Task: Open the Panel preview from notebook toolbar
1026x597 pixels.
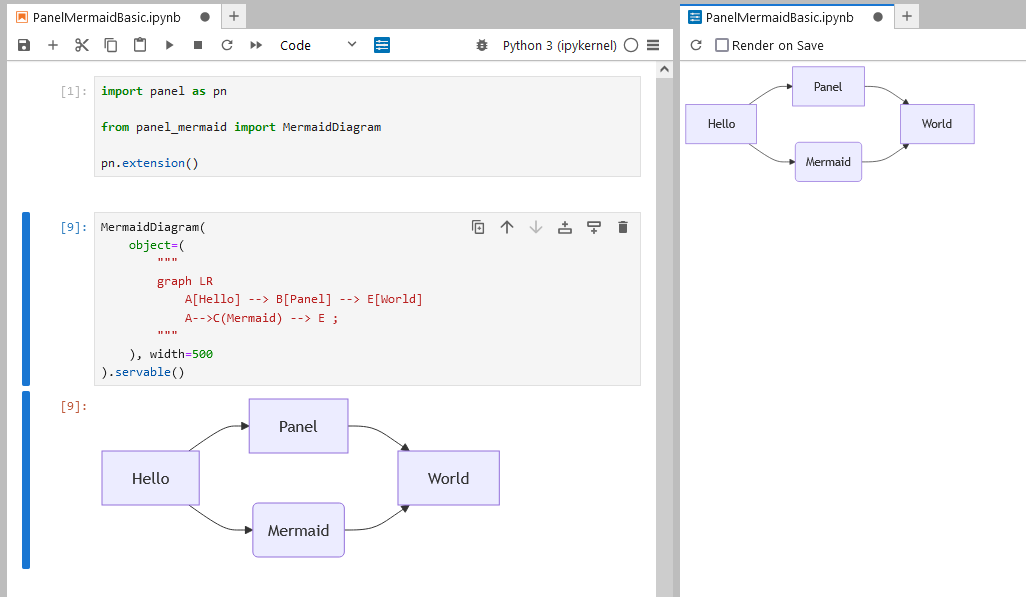Action: click(382, 45)
